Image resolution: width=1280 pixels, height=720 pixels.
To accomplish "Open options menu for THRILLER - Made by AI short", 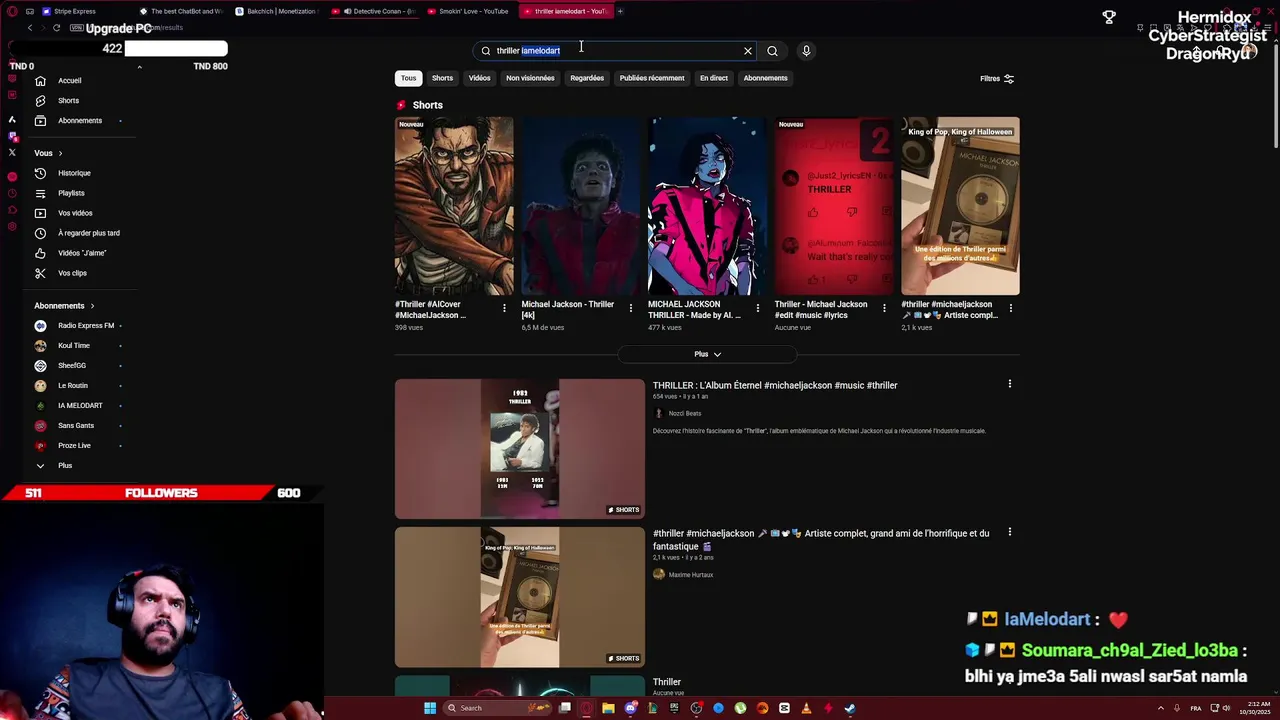I will 757,308.
